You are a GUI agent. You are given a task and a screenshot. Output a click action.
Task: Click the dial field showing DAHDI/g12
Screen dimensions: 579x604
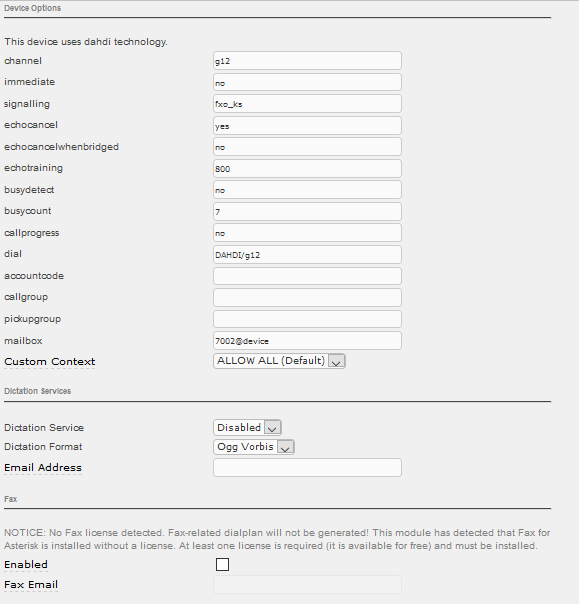[307, 255]
